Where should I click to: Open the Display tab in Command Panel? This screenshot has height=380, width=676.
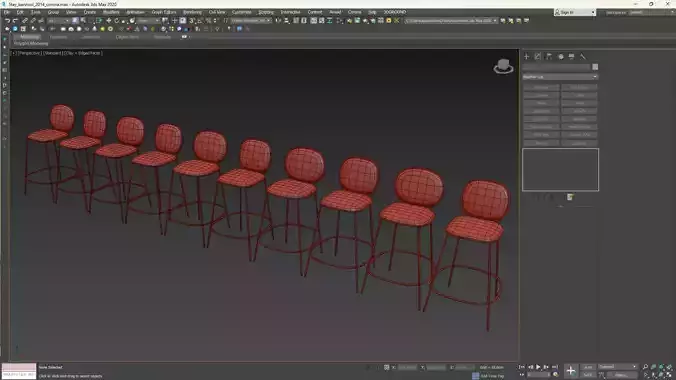pos(572,57)
